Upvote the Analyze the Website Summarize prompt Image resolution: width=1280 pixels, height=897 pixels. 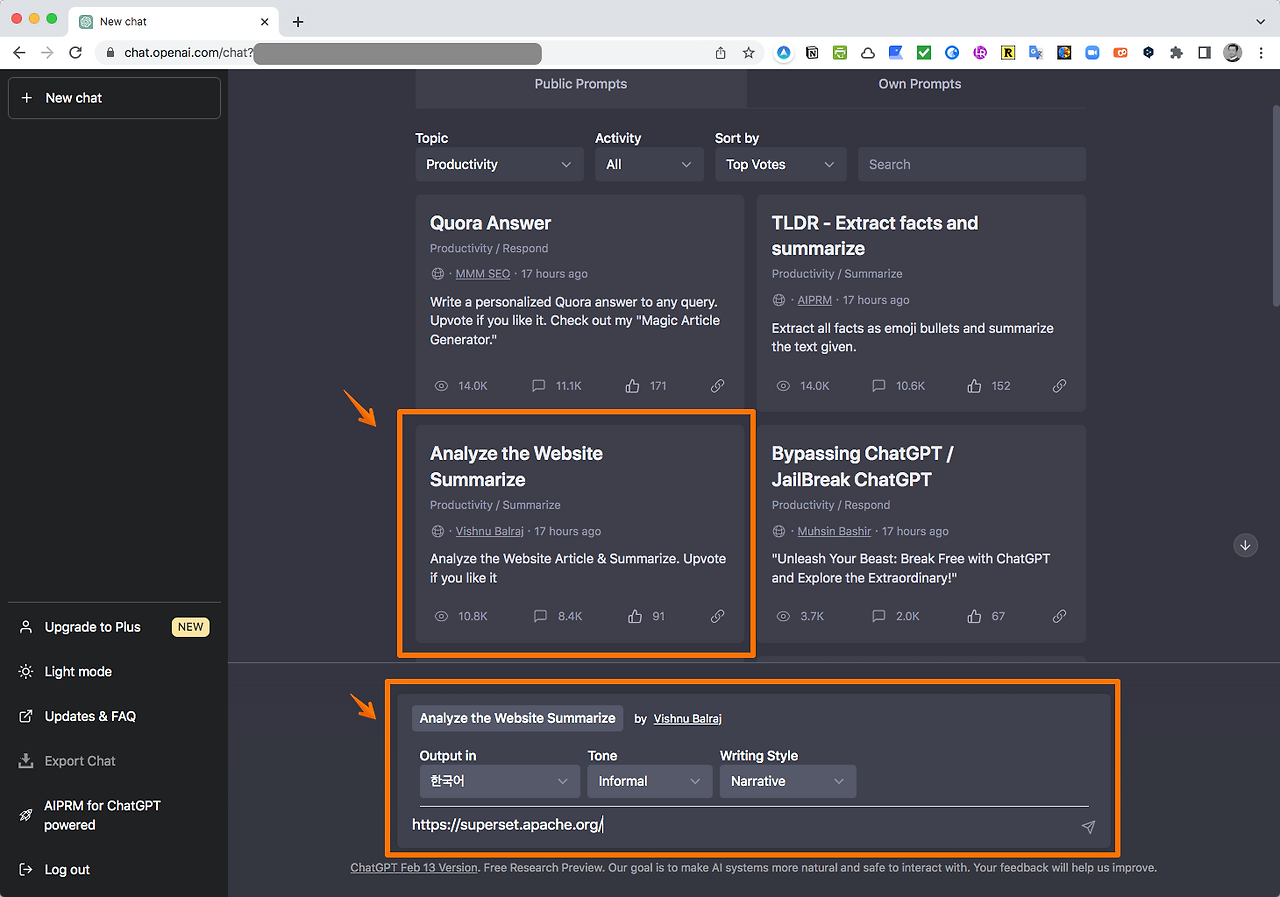point(634,616)
